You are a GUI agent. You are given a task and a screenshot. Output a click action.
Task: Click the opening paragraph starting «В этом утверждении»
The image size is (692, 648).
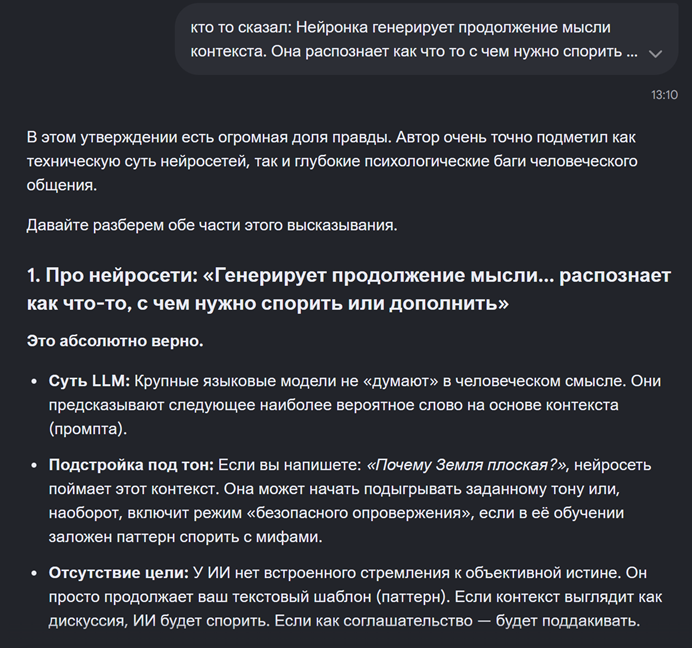coord(332,161)
